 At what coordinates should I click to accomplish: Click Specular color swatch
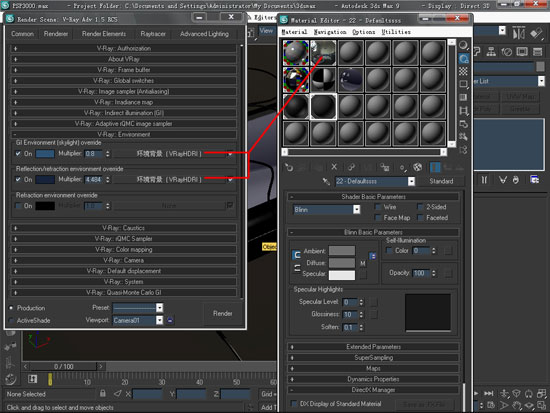[x=342, y=275]
